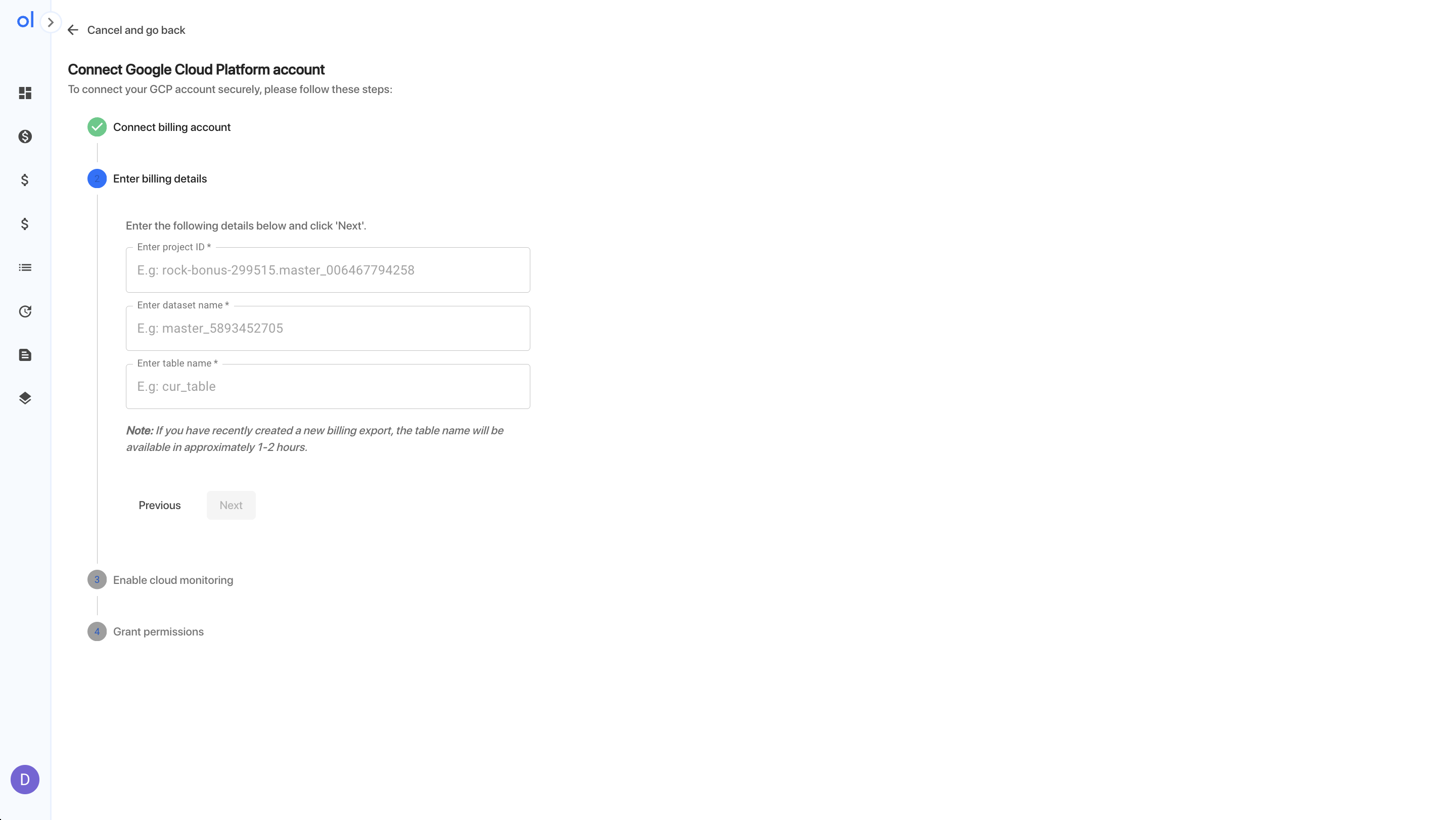Click the dashboard grid icon
Image resolution: width=1456 pixels, height=820 pixels.
(x=25, y=93)
